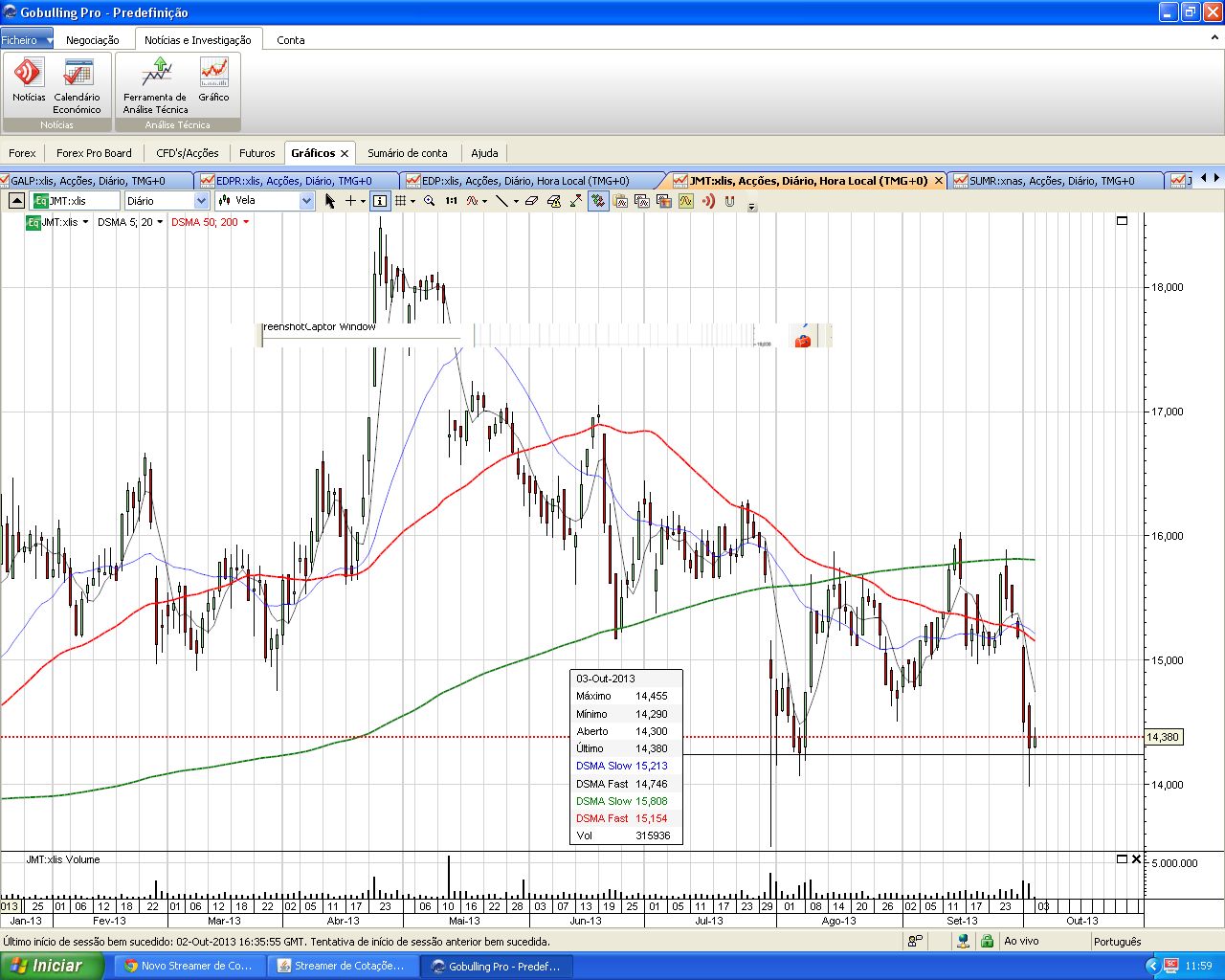Select the eraser tool in chart toolbar
1225x980 pixels.
tap(531, 201)
